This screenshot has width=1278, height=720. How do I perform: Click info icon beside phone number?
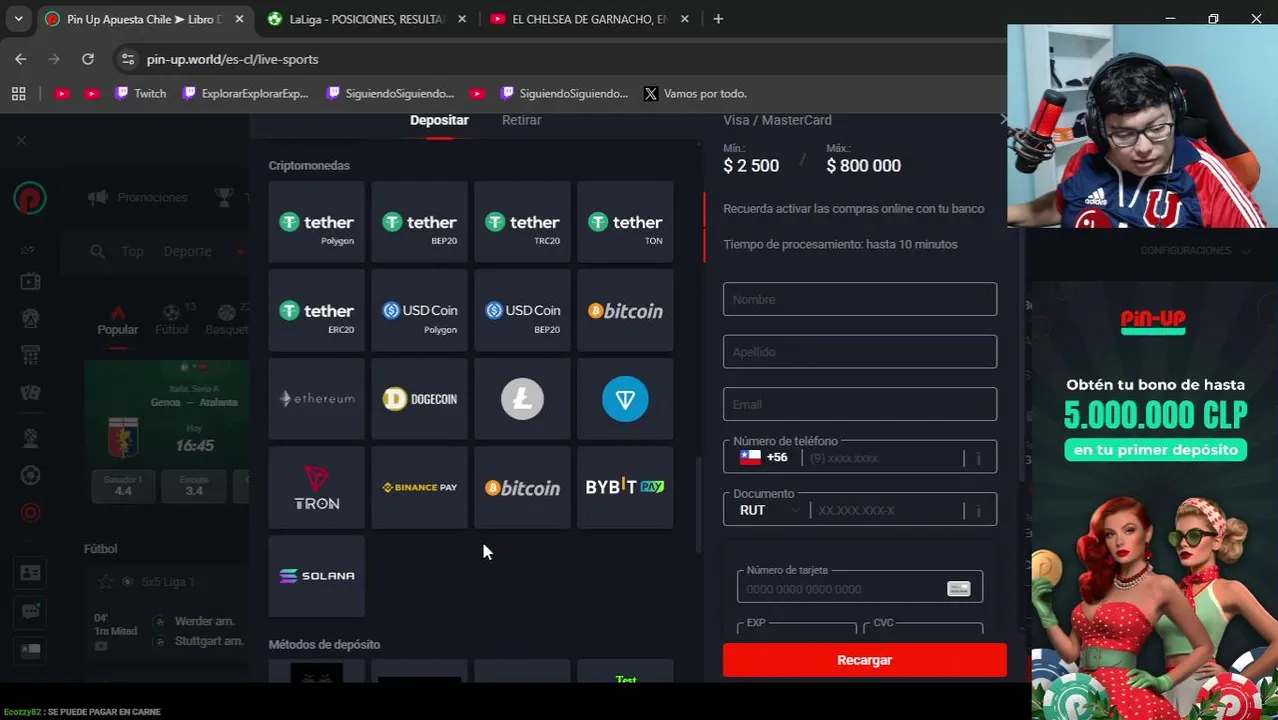tap(979, 458)
